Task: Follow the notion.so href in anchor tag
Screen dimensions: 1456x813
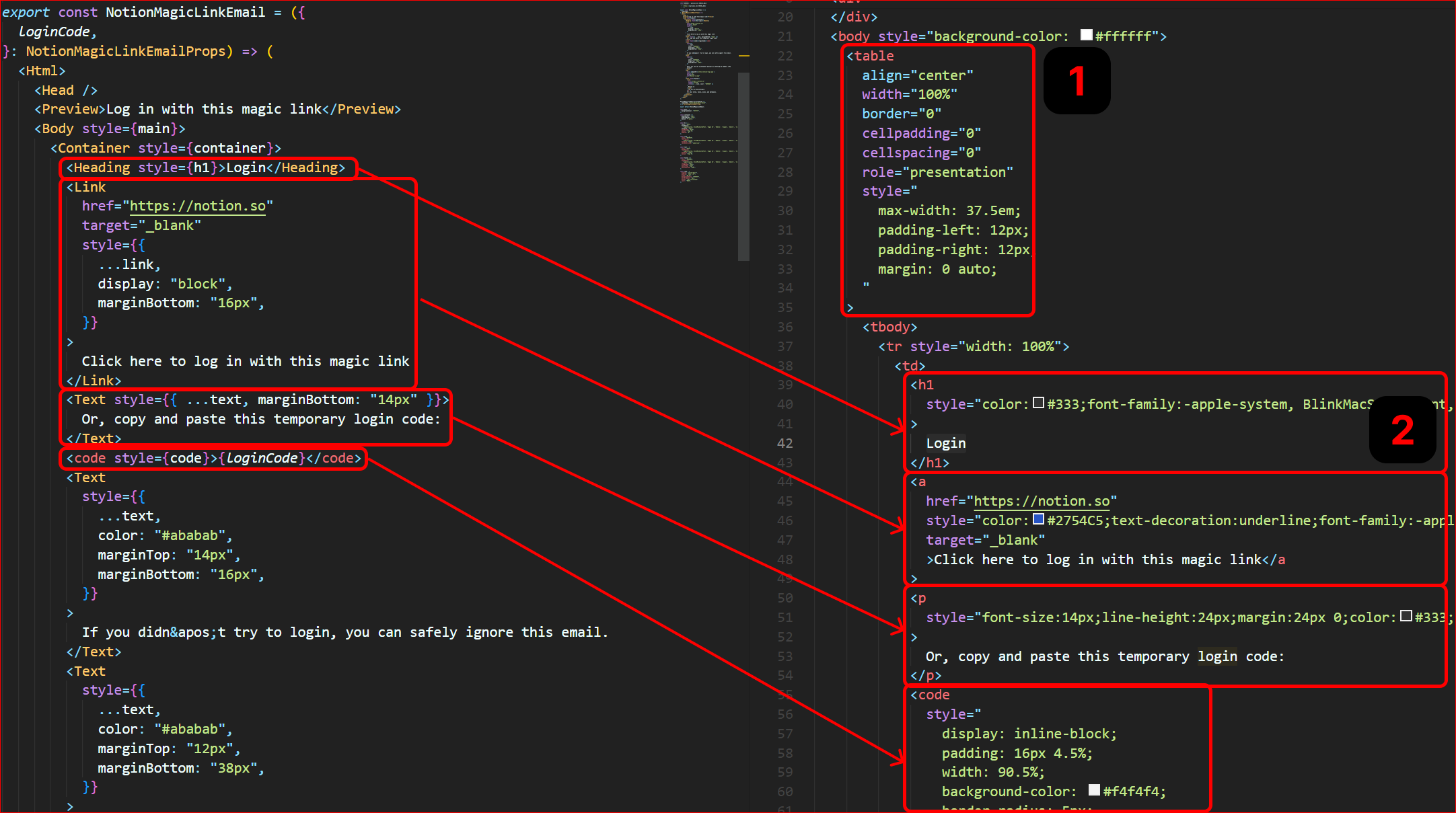Action: (x=1041, y=501)
